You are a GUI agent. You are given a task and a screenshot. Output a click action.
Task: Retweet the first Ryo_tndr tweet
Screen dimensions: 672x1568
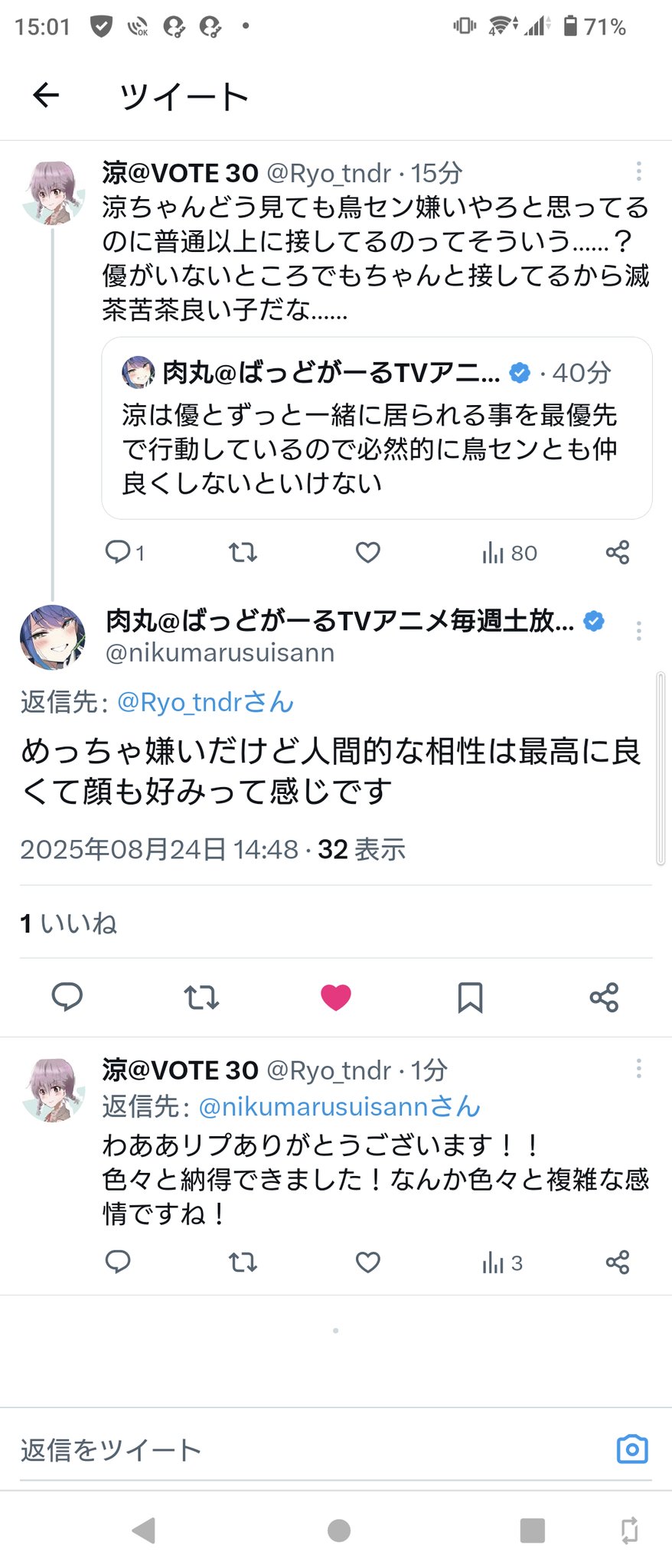click(x=243, y=552)
